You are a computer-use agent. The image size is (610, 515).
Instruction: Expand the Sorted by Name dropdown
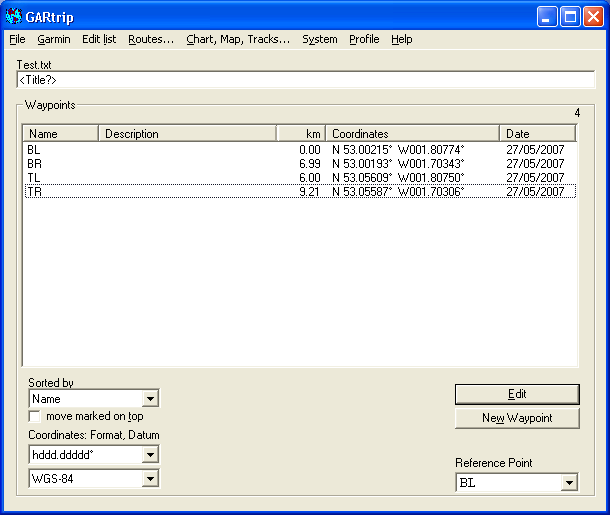coord(150,398)
